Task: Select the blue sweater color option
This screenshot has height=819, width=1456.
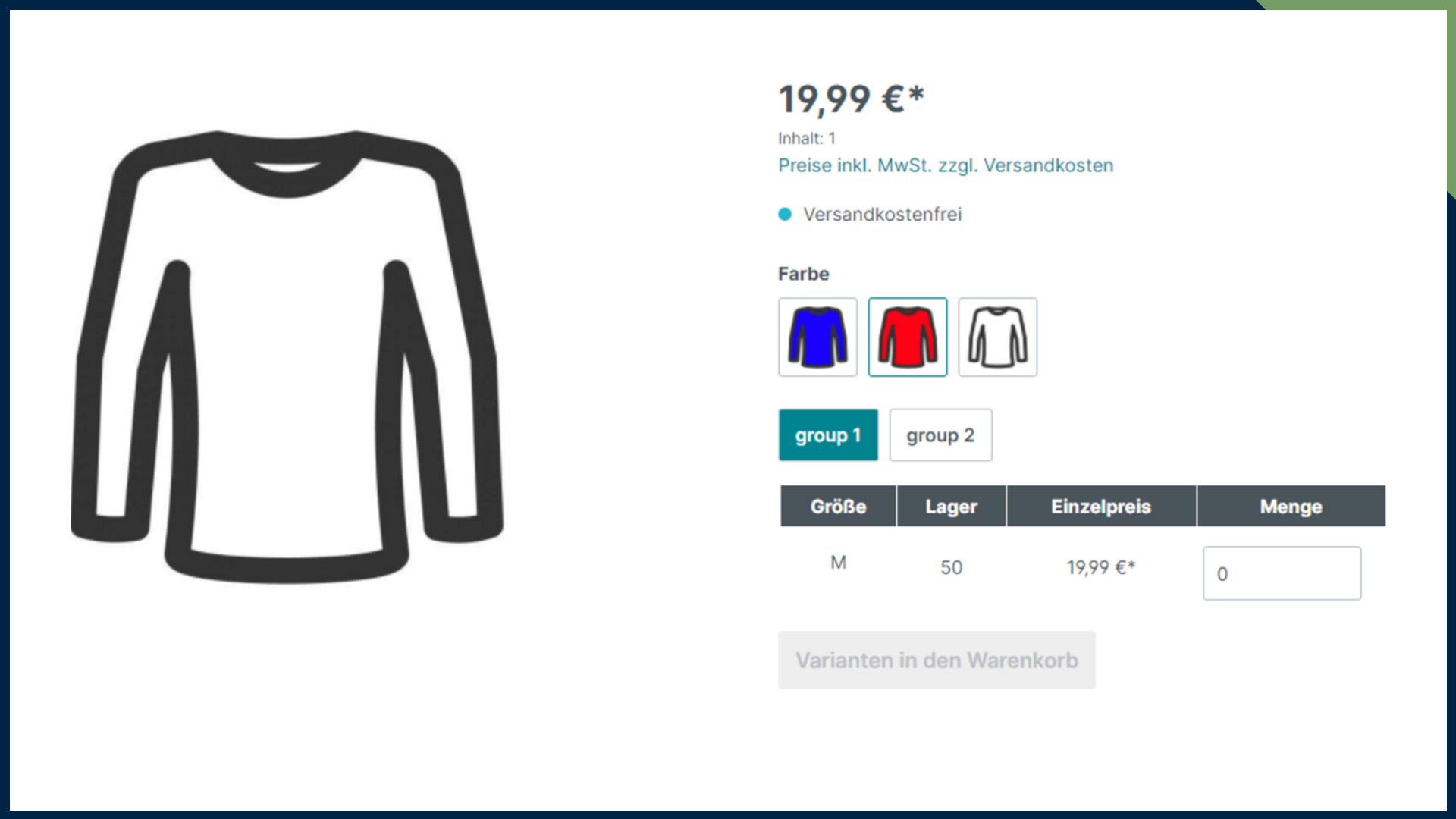Action: tap(817, 337)
